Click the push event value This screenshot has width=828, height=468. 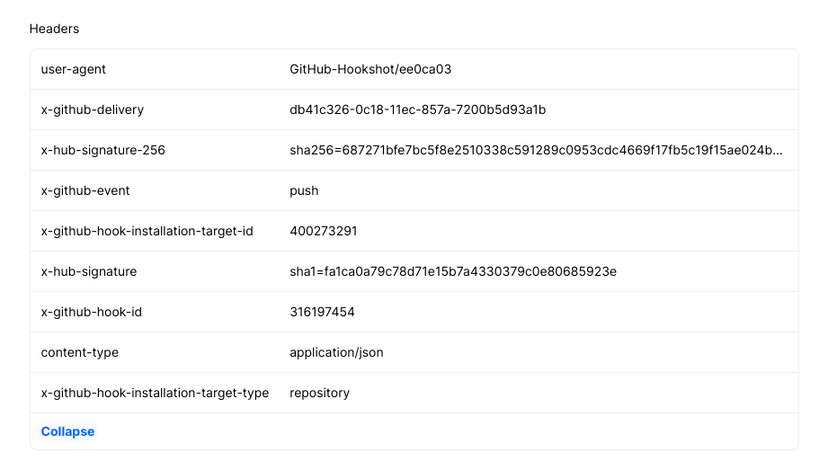pos(304,190)
